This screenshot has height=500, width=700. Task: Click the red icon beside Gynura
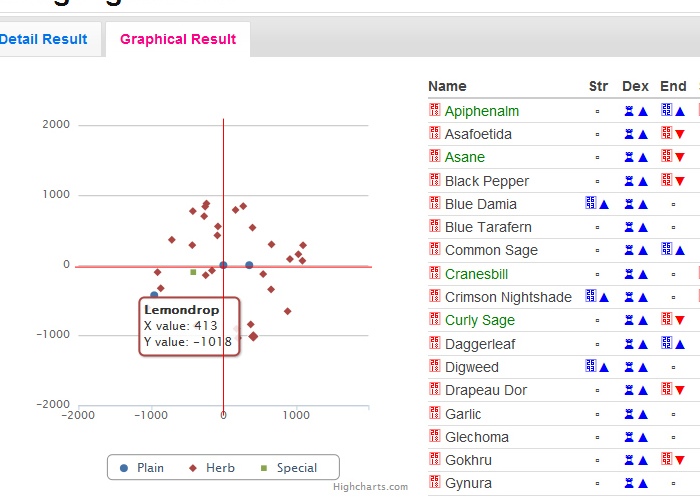(x=435, y=483)
